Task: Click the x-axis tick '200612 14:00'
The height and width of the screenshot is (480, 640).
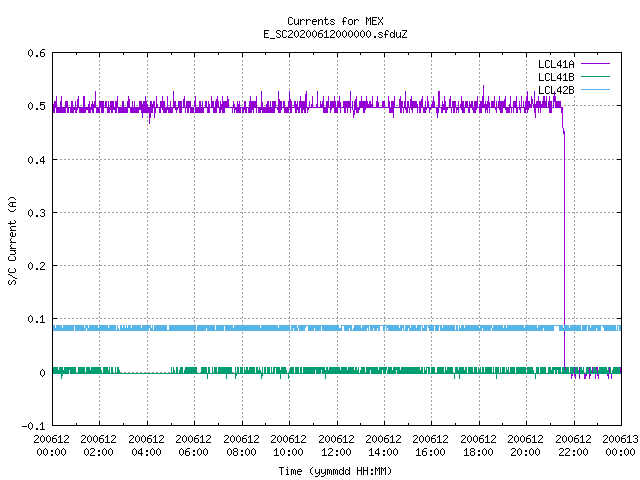Action: point(384,446)
